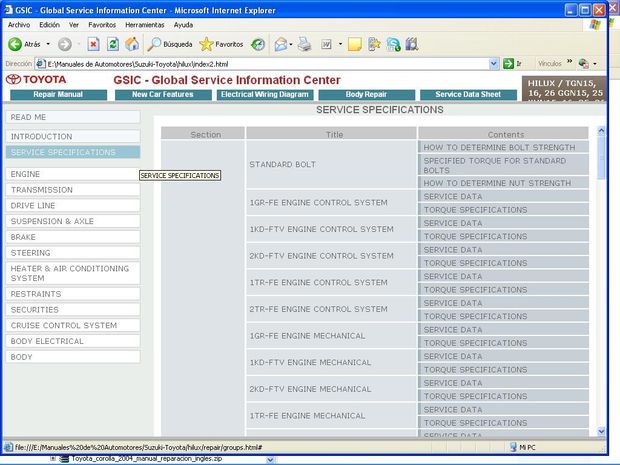Open the Archivo menu
The width and height of the screenshot is (620, 465).
tap(19, 24)
